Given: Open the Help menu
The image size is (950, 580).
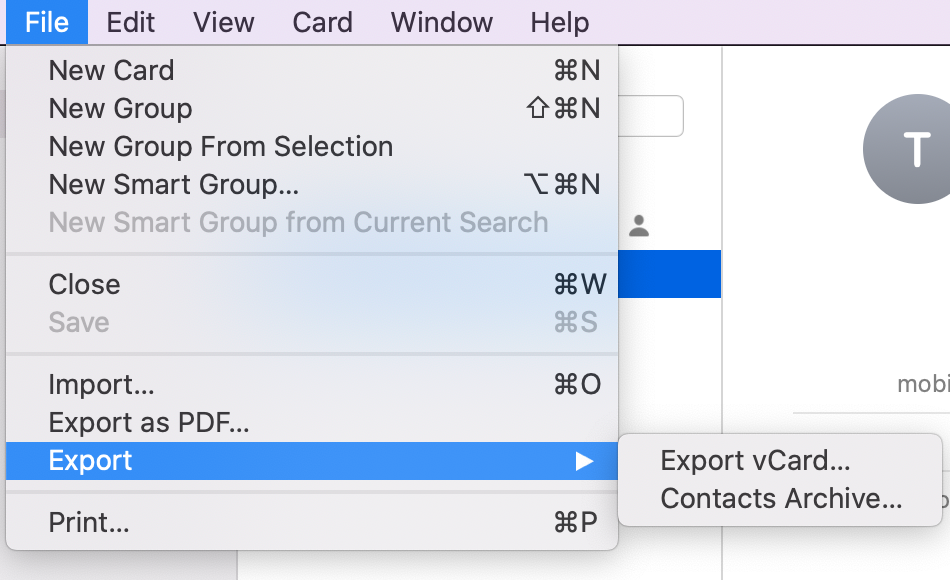Looking at the screenshot, I should (559, 22).
